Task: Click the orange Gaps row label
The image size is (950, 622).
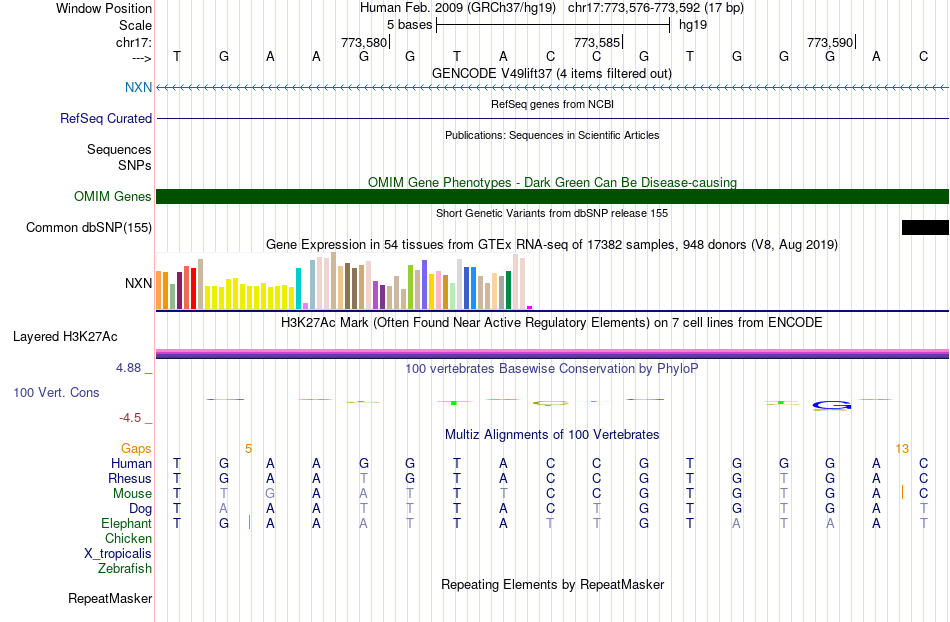Action: 136,449
